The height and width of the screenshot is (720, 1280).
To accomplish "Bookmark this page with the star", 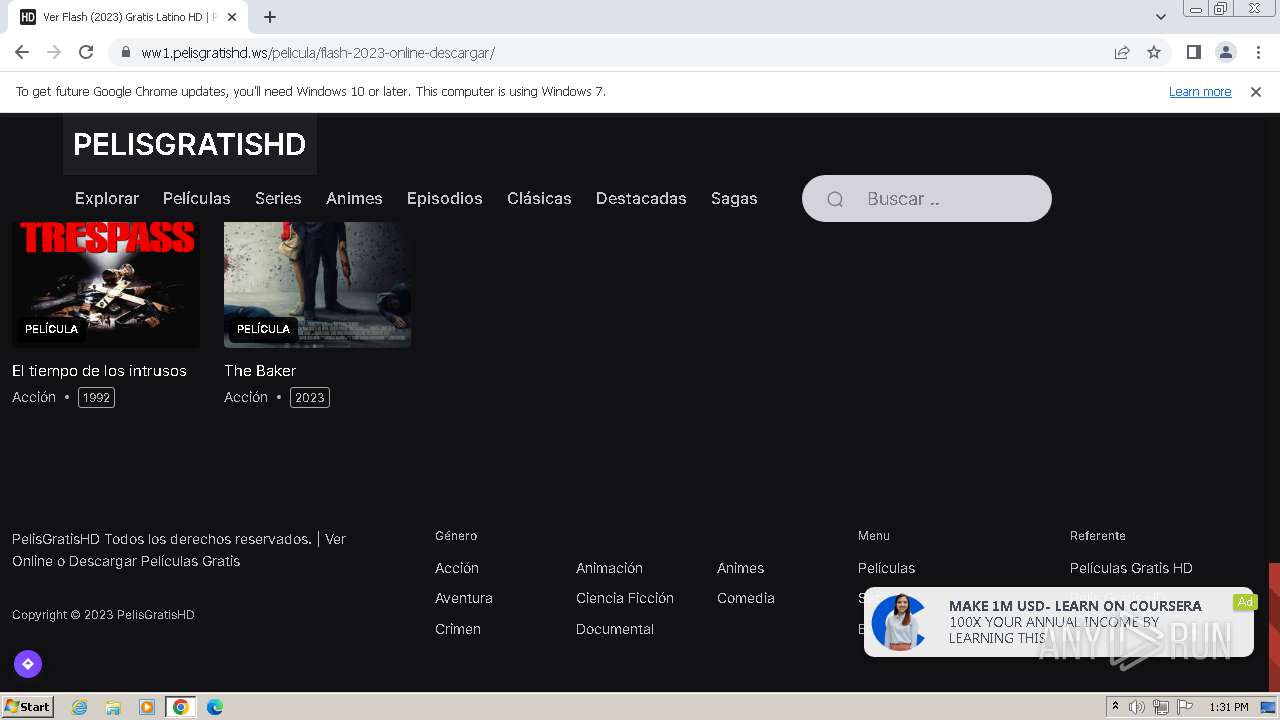I will [1154, 52].
